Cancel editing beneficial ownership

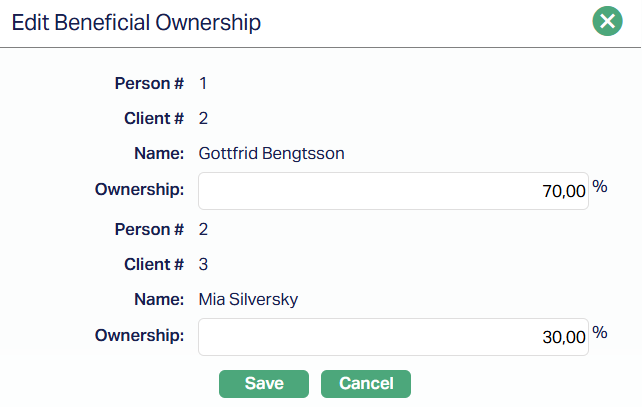pos(366,383)
